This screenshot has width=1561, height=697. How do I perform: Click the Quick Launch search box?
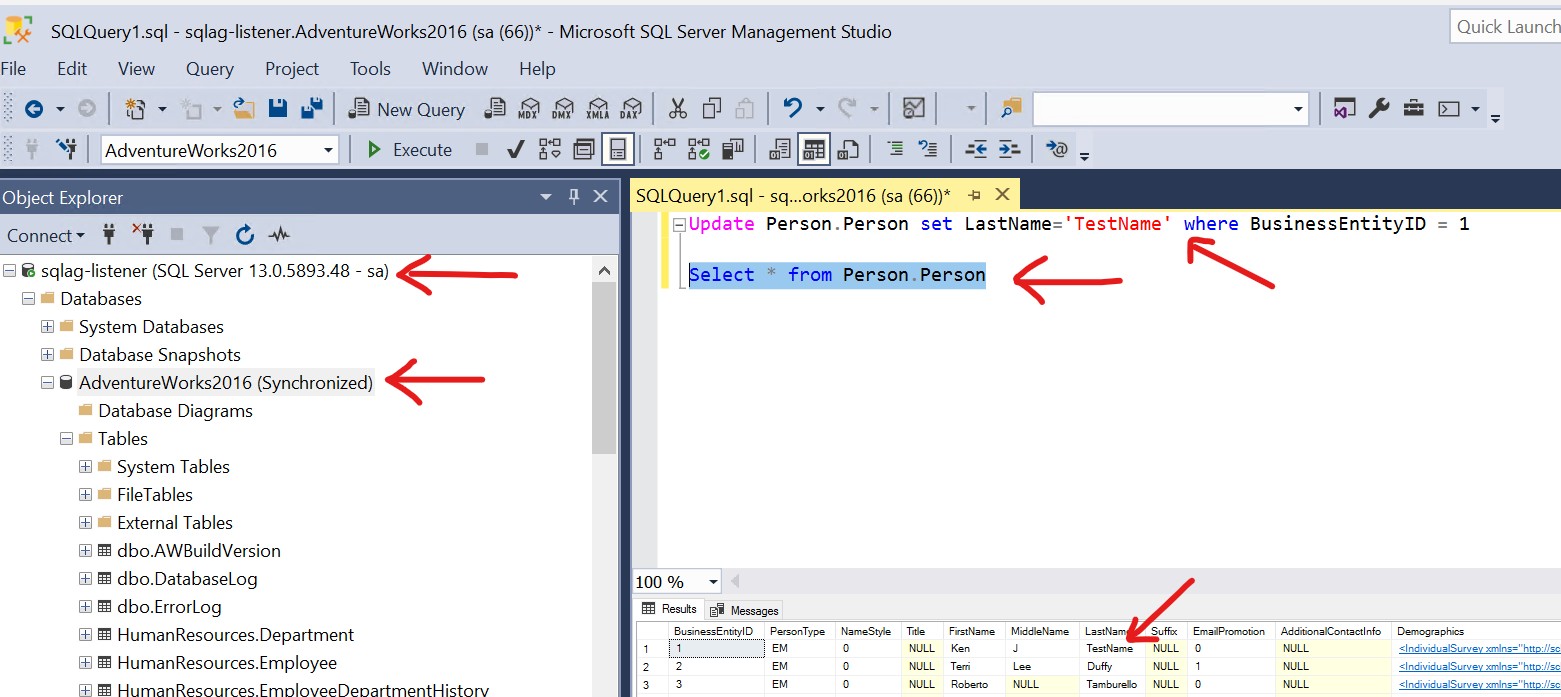click(1505, 27)
